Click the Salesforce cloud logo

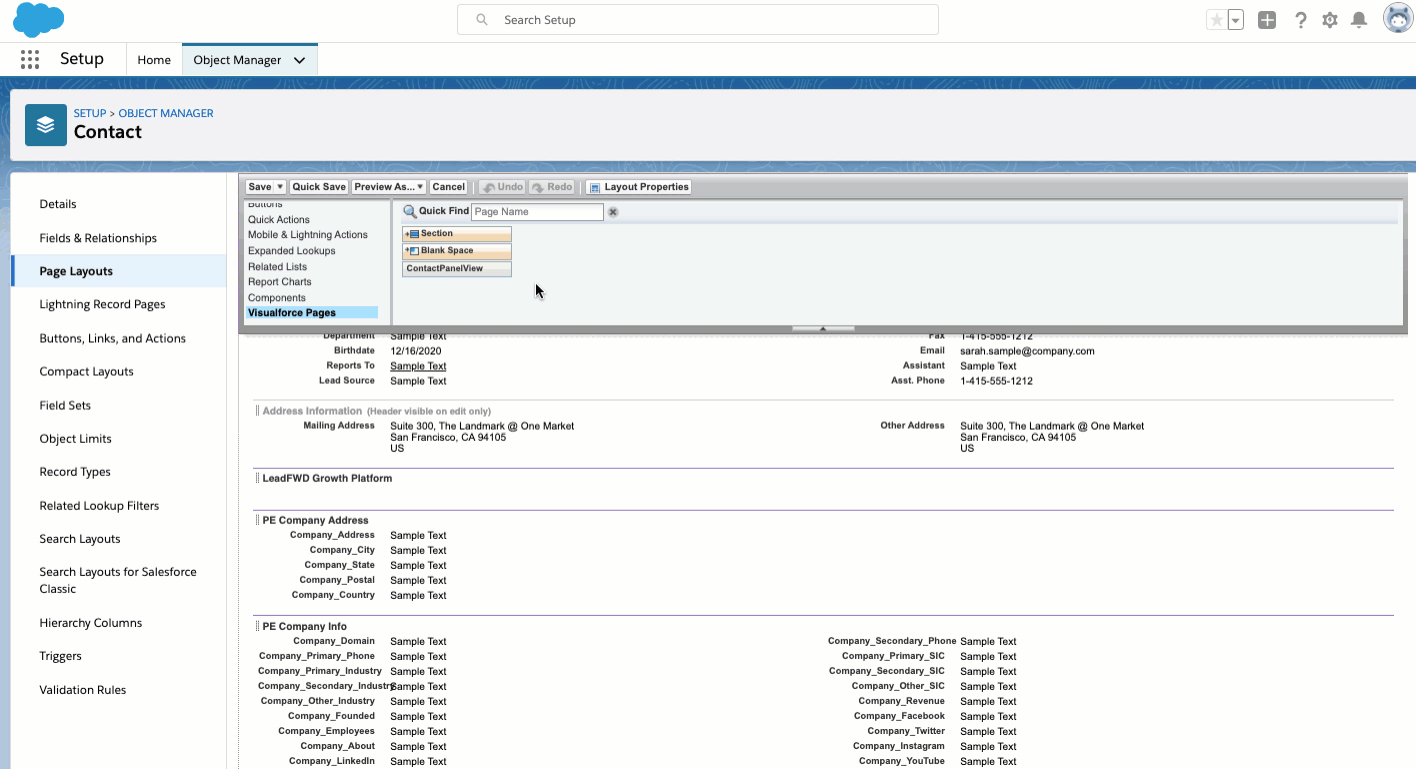39,19
